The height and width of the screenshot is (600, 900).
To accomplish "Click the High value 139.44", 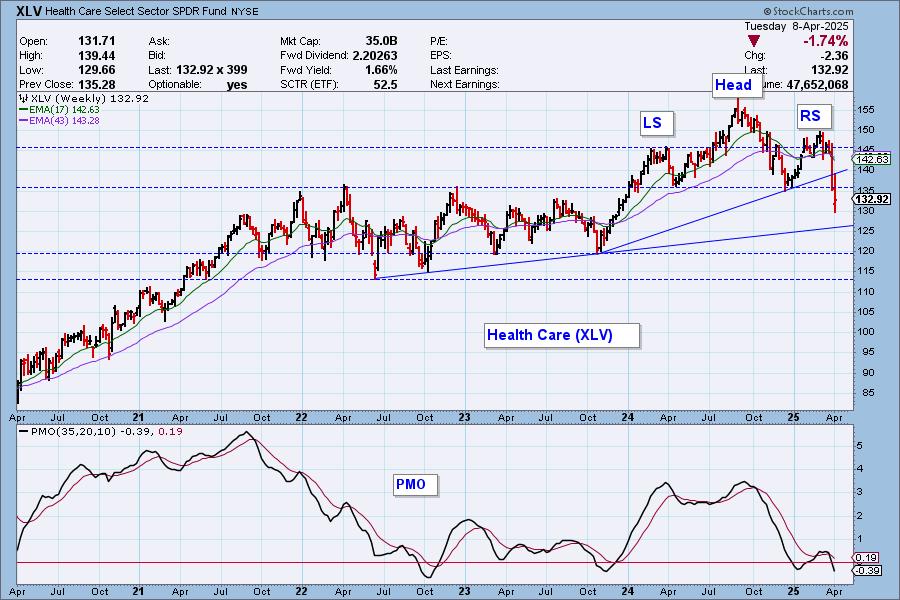I will (96, 56).
